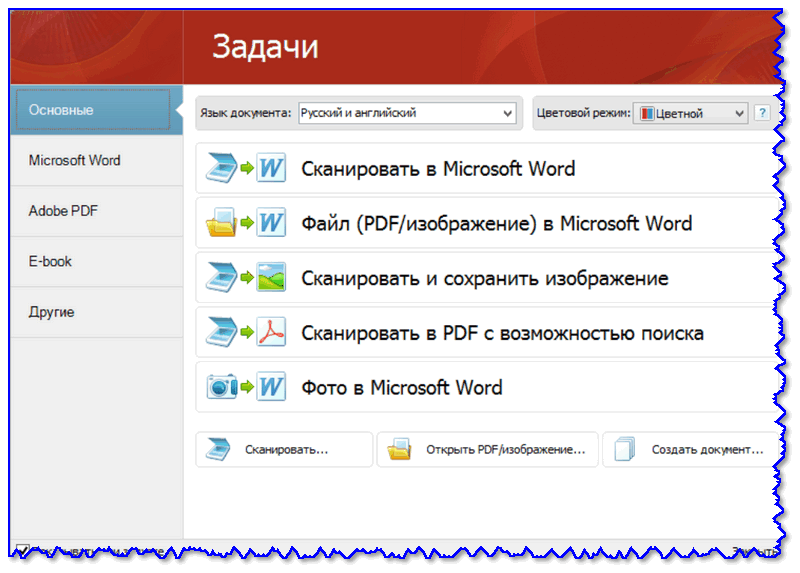Click green arrow in scan to PDF row
The width and height of the screenshot is (800, 573).
click(x=247, y=332)
